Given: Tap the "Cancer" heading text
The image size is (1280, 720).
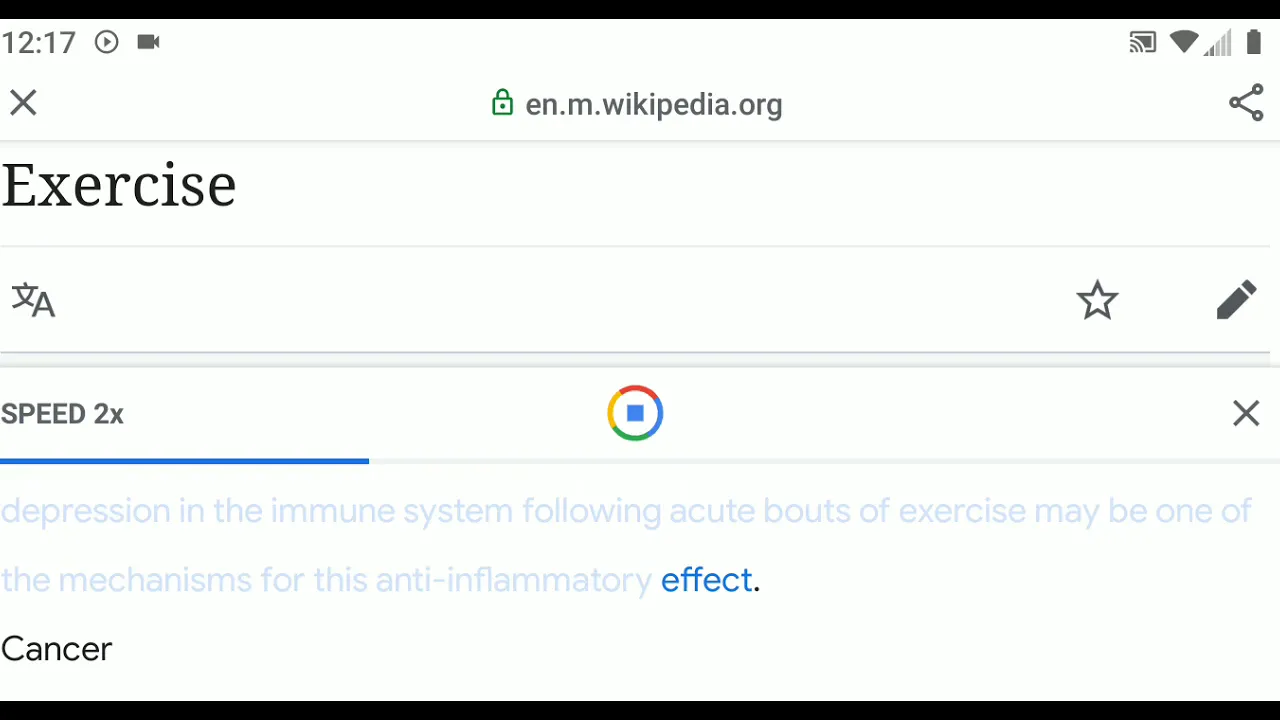Looking at the screenshot, I should [x=57, y=649].
